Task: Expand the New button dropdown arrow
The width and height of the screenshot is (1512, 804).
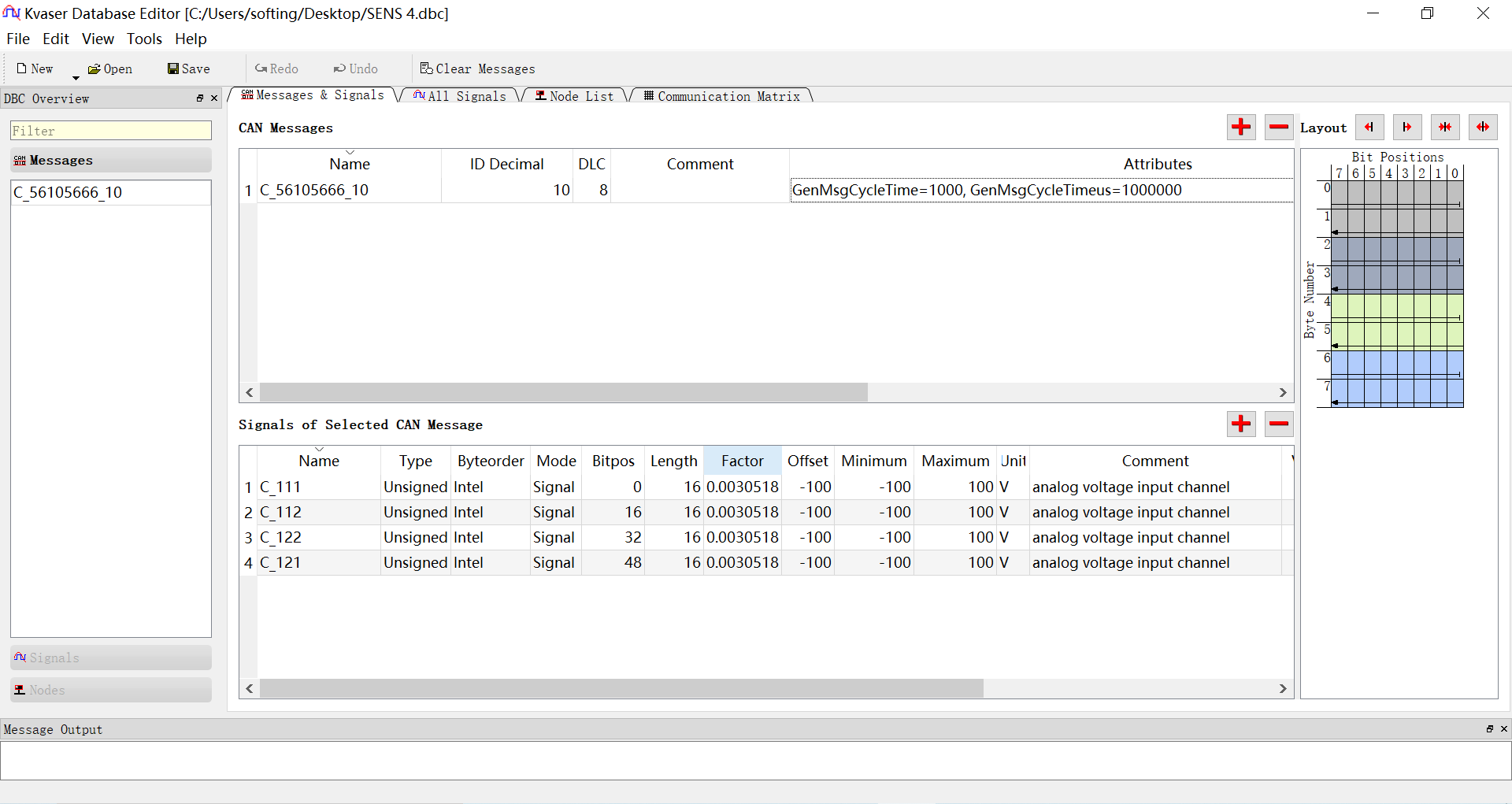Action: [76, 77]
